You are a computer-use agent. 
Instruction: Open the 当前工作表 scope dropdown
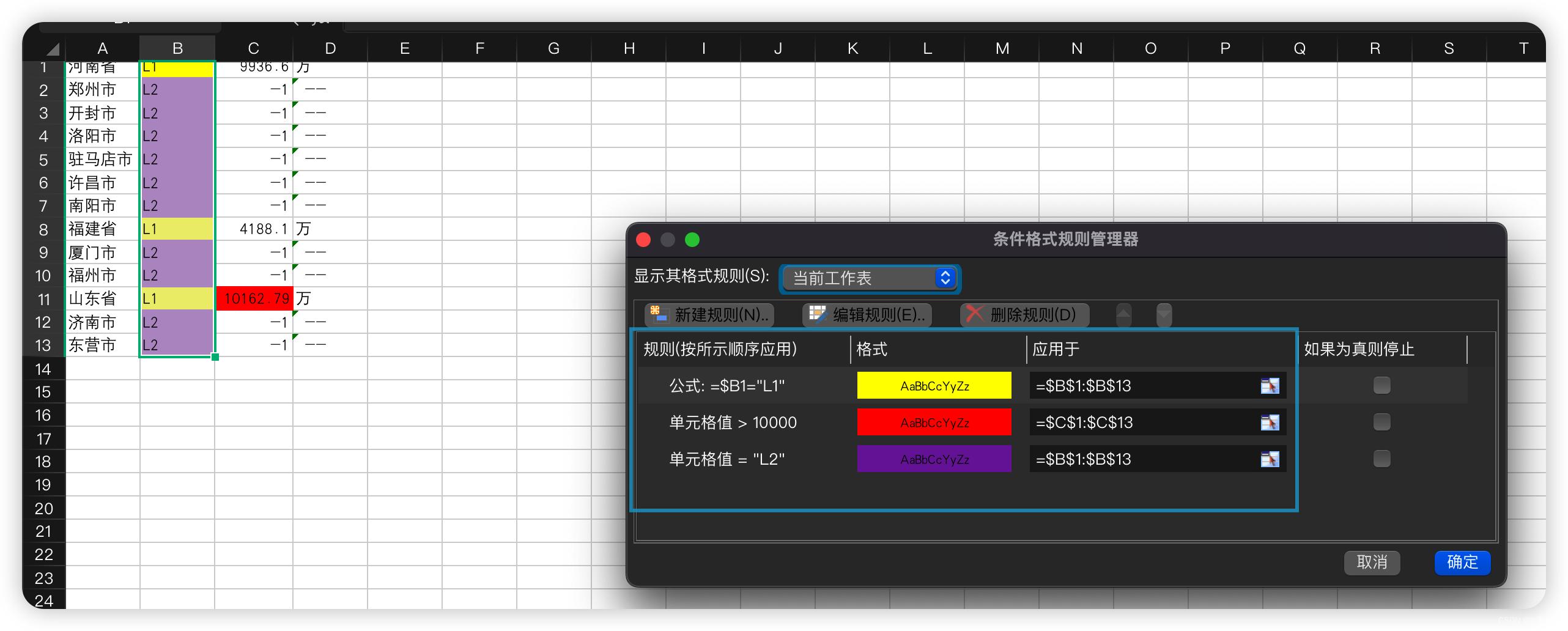[870, 278]
